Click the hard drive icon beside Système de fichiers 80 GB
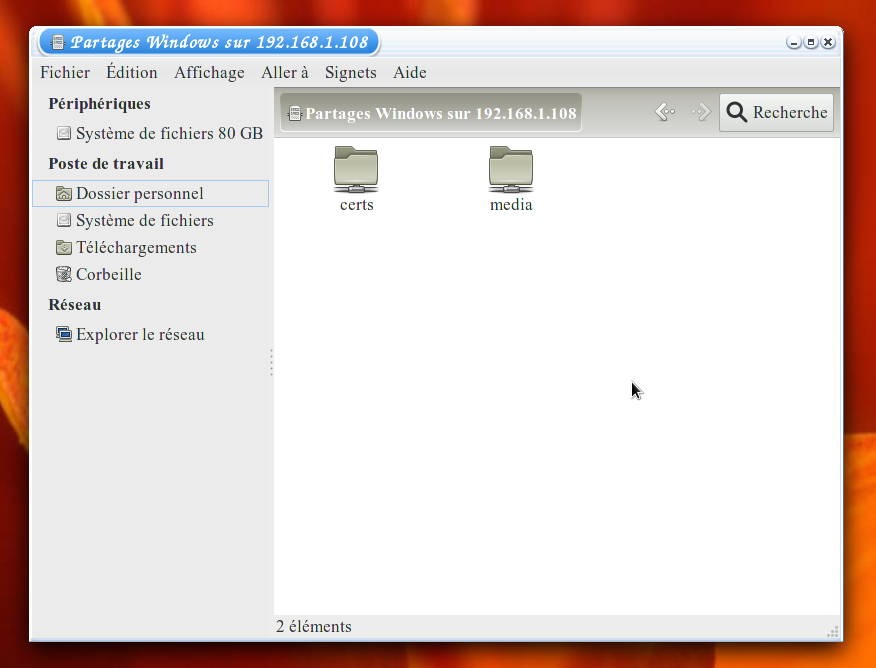The width and height of the screenshot is (876, 668). pyautogui.click(x=64, y=133)
